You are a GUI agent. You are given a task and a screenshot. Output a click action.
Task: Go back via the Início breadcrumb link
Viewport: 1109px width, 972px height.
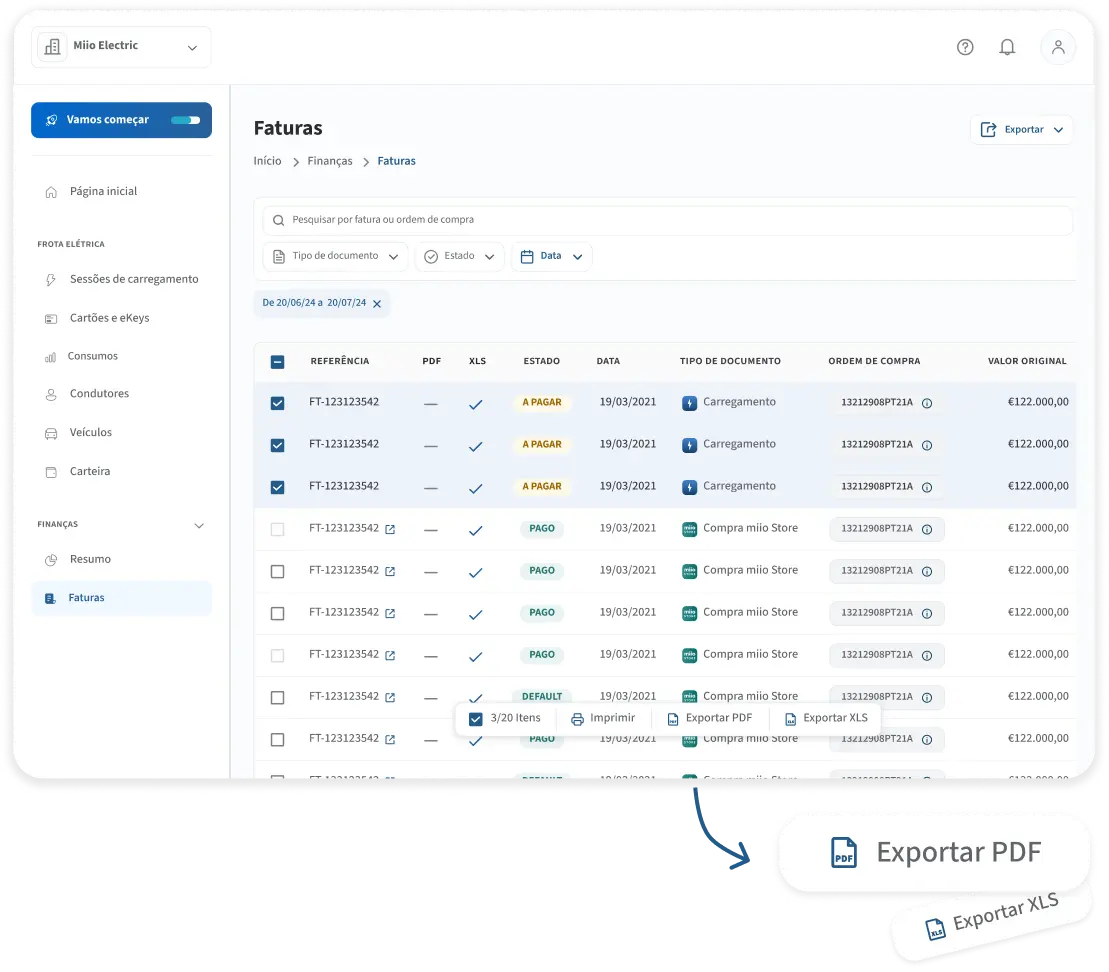click(x=267, y=160)
